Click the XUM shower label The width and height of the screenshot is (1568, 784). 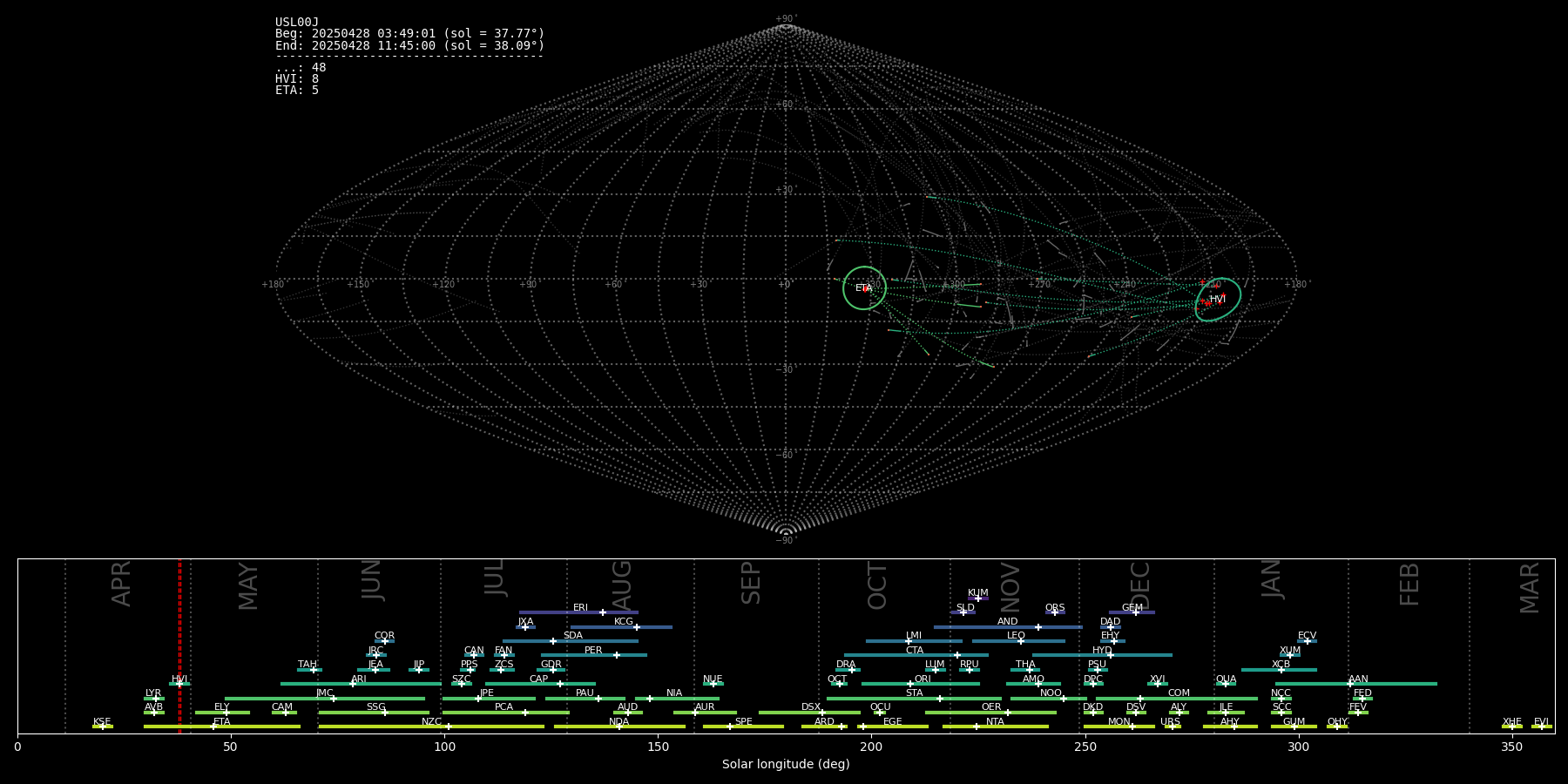pos(1290,651)
